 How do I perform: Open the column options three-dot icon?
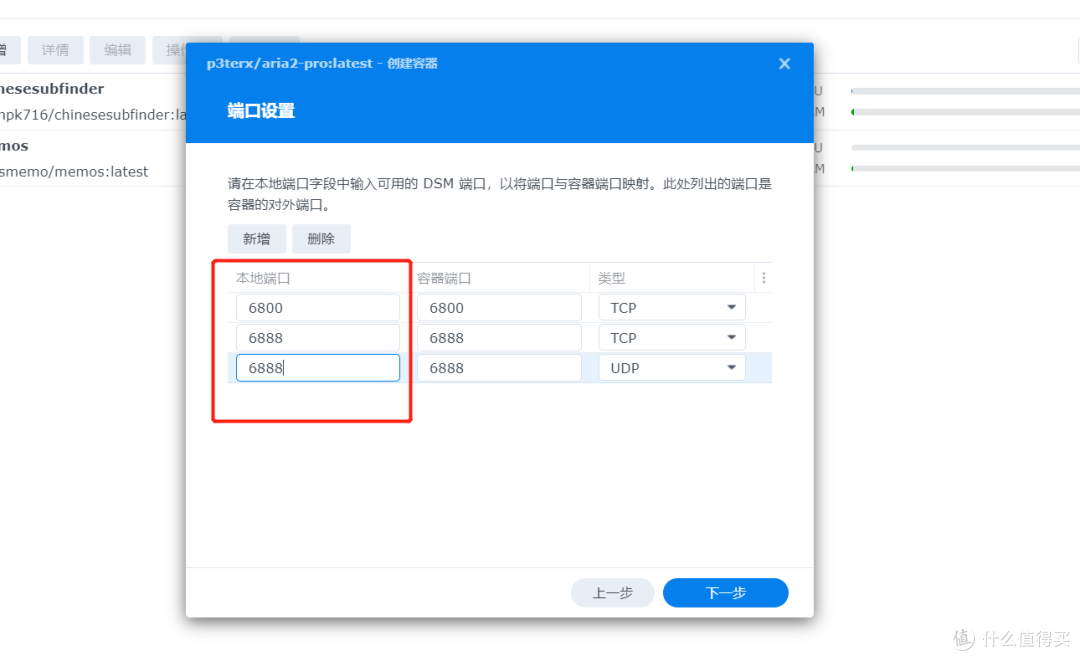(763, 277)
